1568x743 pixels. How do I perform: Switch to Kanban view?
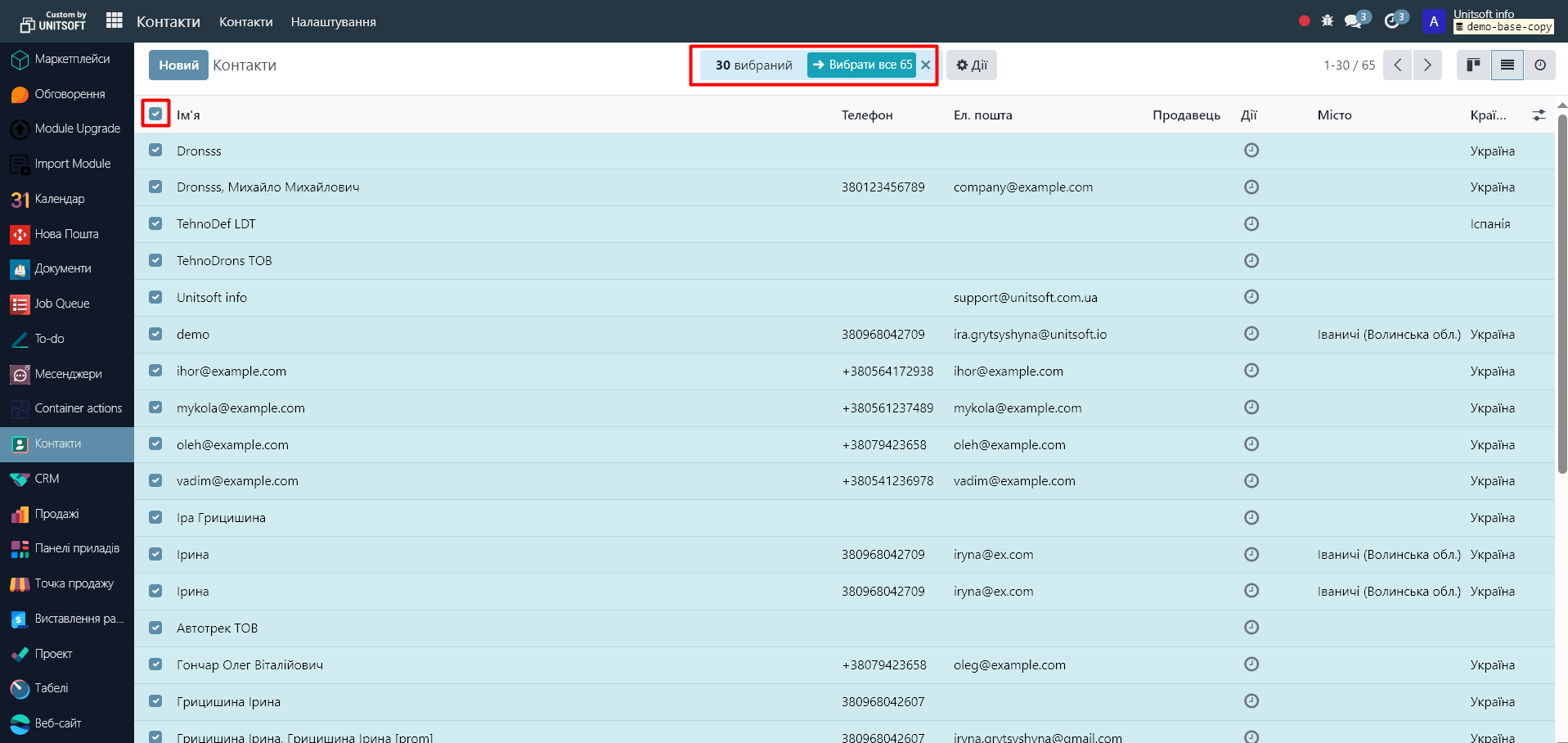pos(1473,65)
